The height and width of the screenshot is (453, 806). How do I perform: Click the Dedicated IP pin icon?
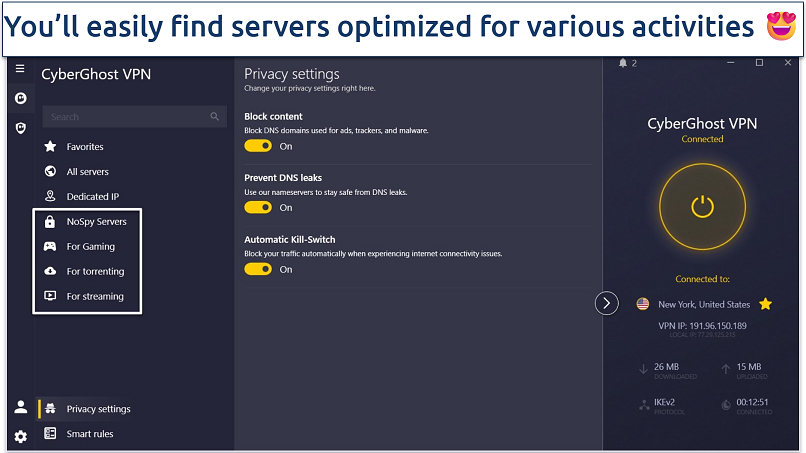tap(50, 196)
